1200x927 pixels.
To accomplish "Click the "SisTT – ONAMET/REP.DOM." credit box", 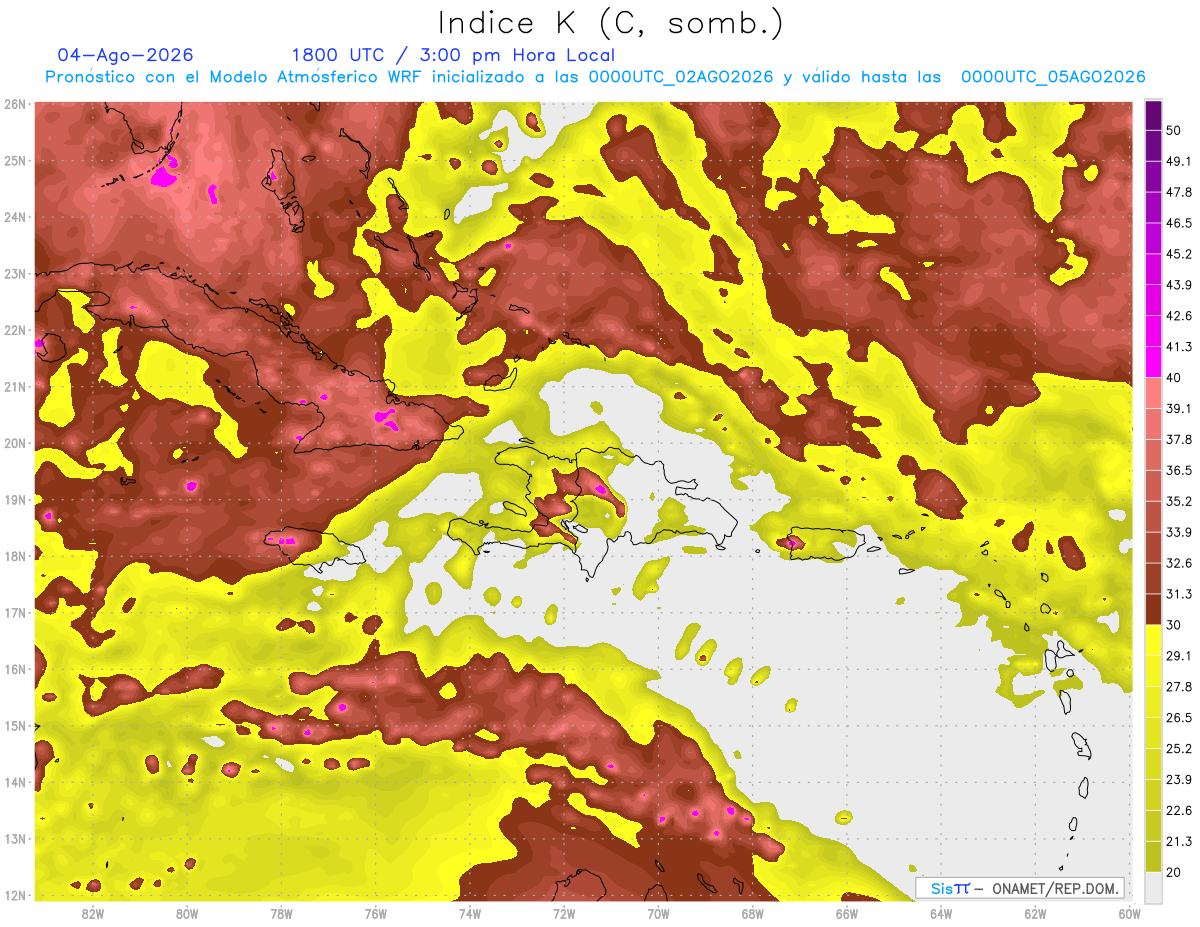I will pyautogui.click(x=1020, y=888).
